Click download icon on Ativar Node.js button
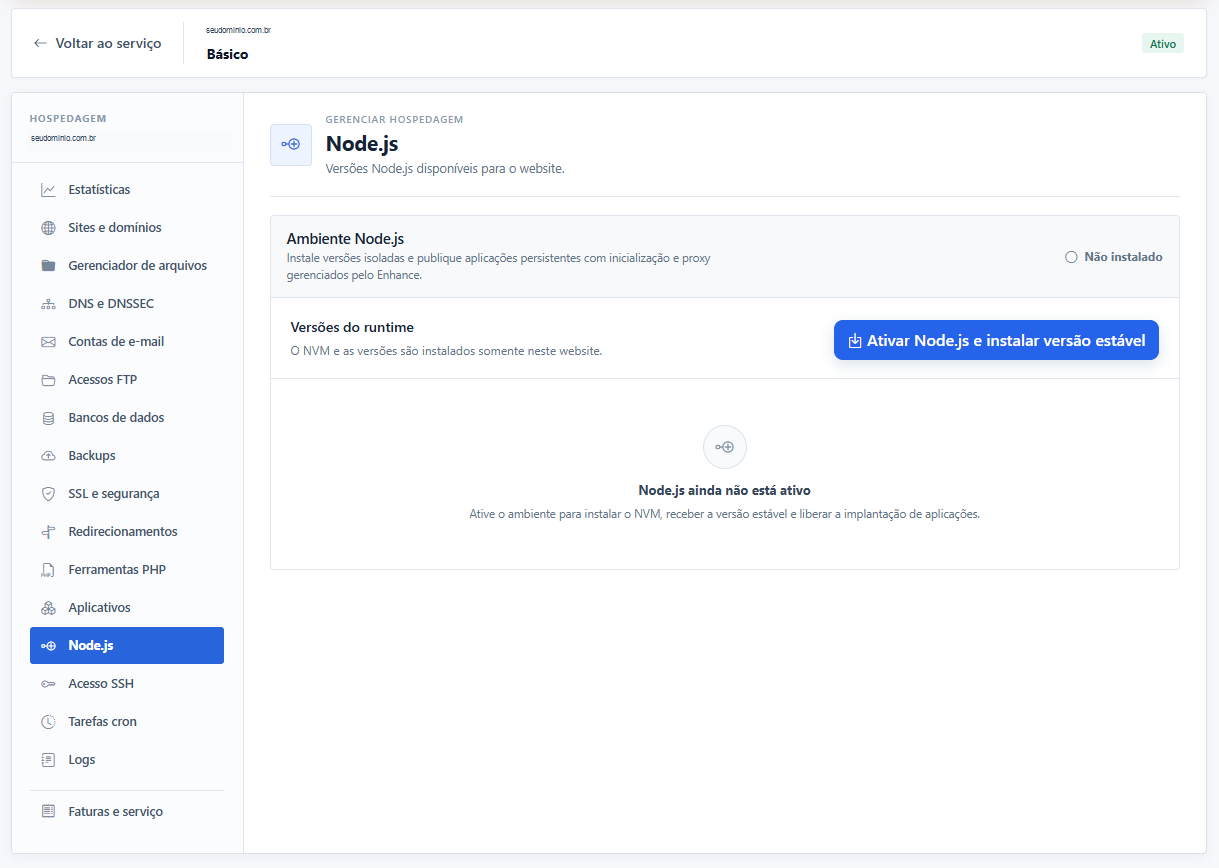The width and height of the screenshot is (1219, 868). pyautogui.click(x=855, y=341)
